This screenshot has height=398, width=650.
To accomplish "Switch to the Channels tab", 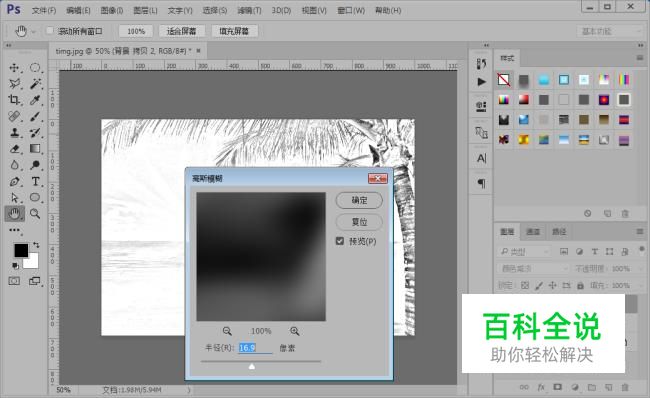I will (x=533, y=231).
